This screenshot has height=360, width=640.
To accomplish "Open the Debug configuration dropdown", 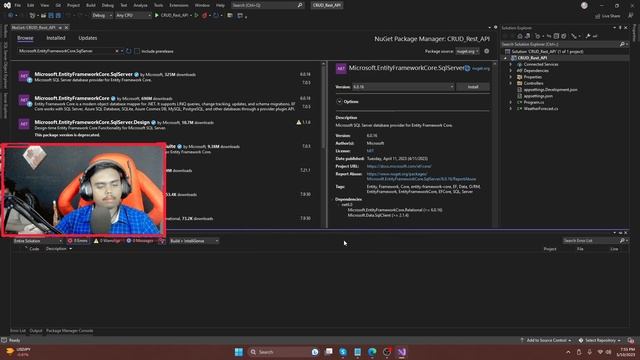I will 102,15.
